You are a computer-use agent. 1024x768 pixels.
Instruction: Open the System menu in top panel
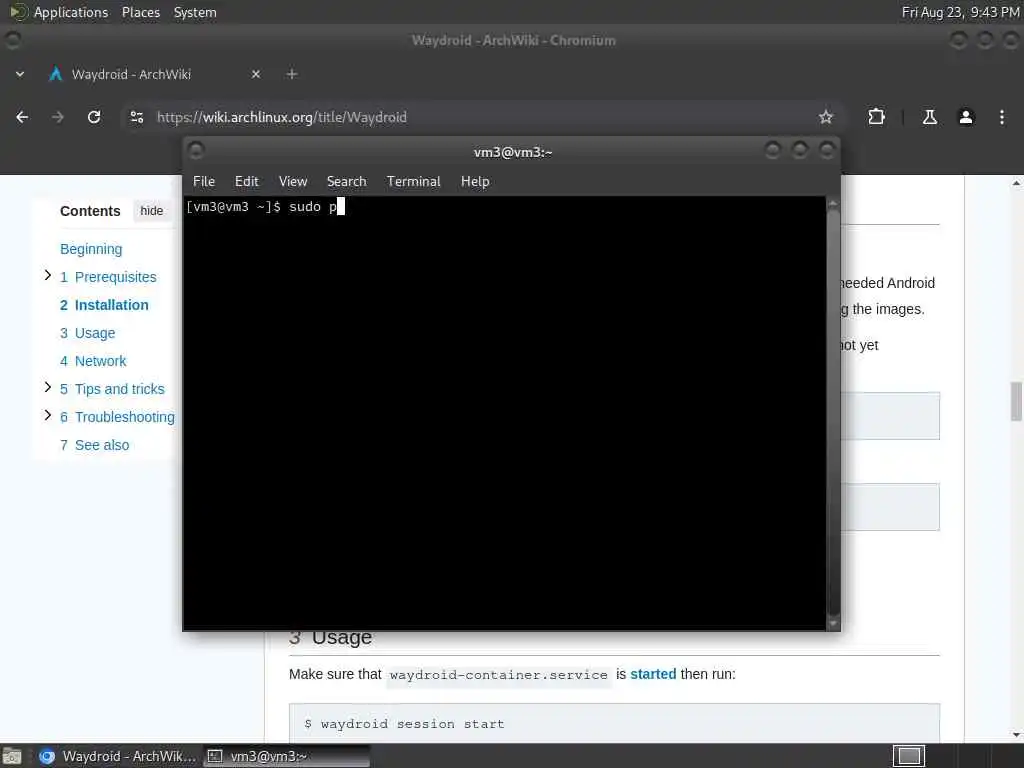point(195,12)
